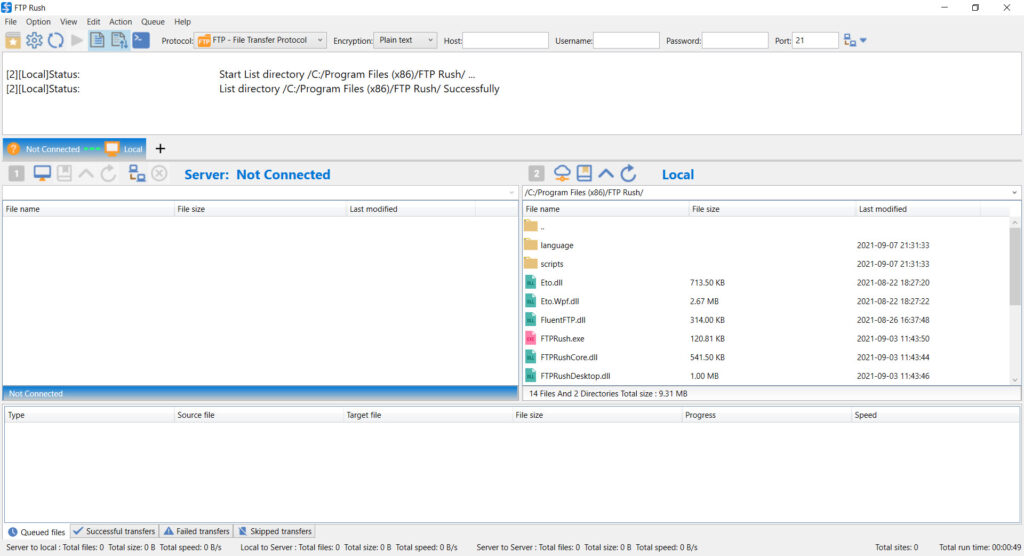Expand the left pane path dropdown
The height and width of the screenshot is (556, 1024).
(x=511, y=193)
